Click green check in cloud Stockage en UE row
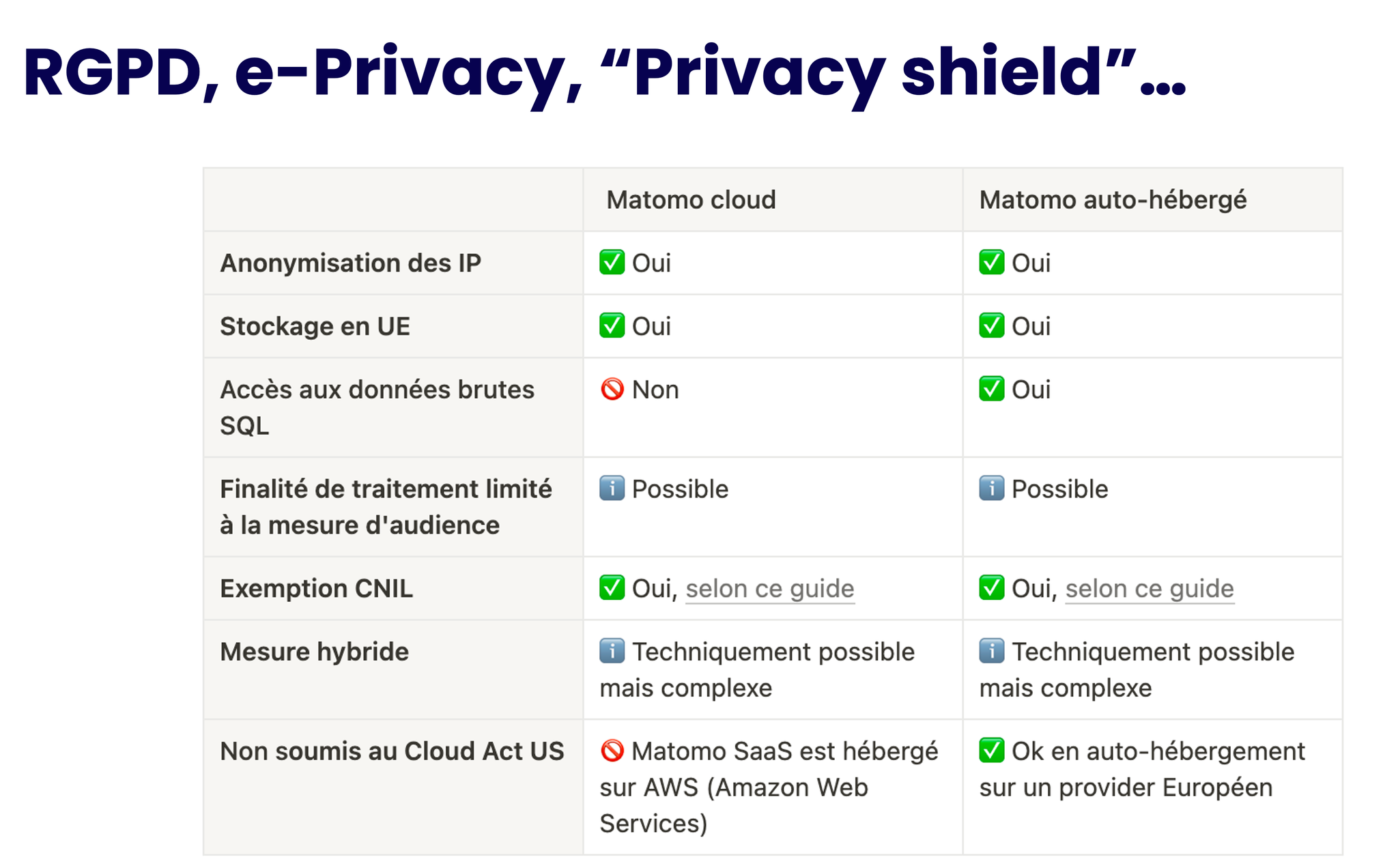The image size is (1398, 868). (612, 325)
